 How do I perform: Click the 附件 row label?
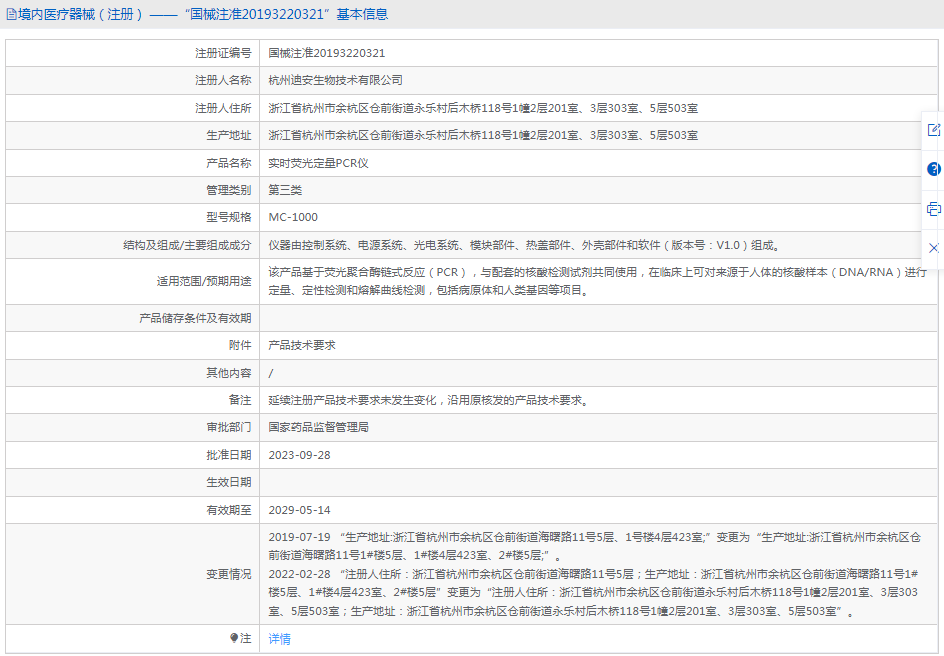point(240,345)
